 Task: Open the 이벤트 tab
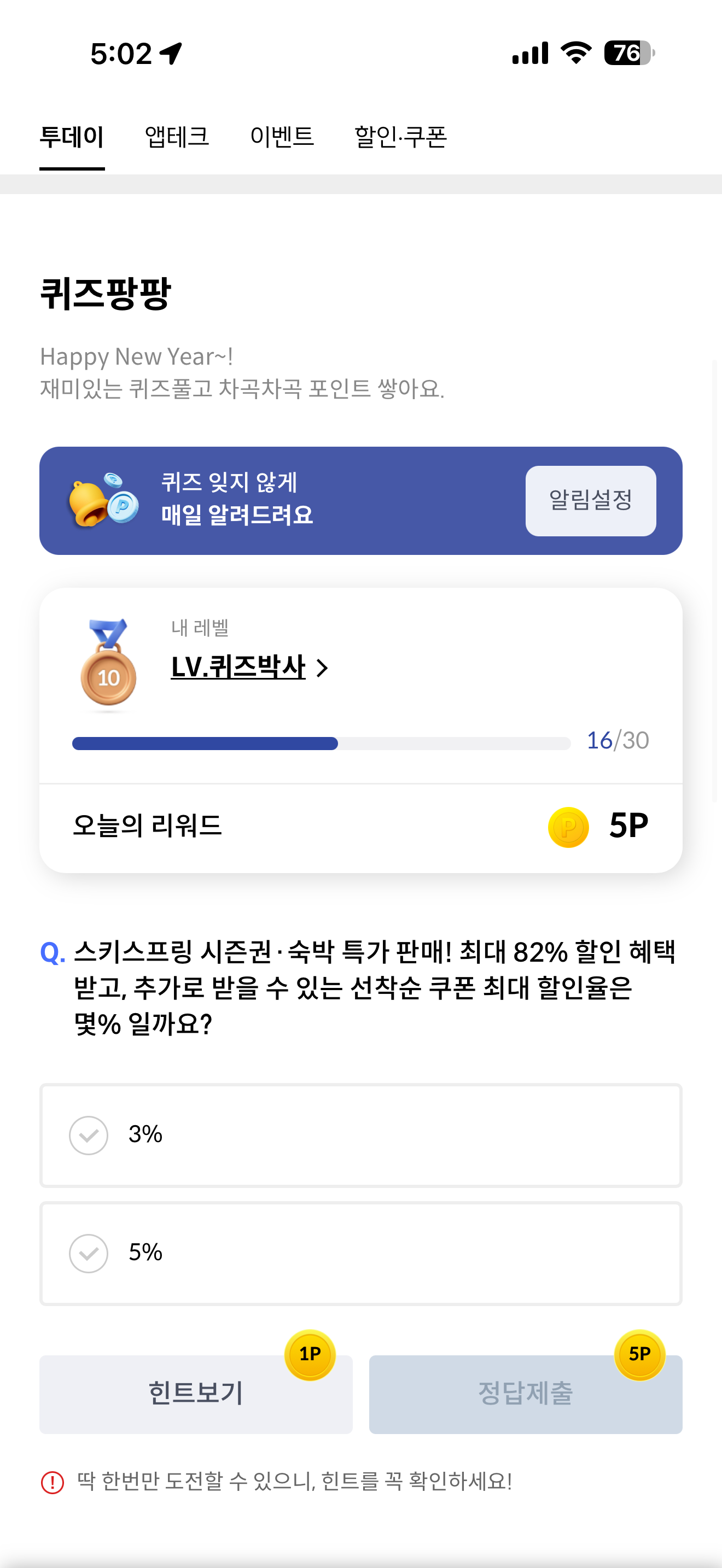tap(282, 136)
